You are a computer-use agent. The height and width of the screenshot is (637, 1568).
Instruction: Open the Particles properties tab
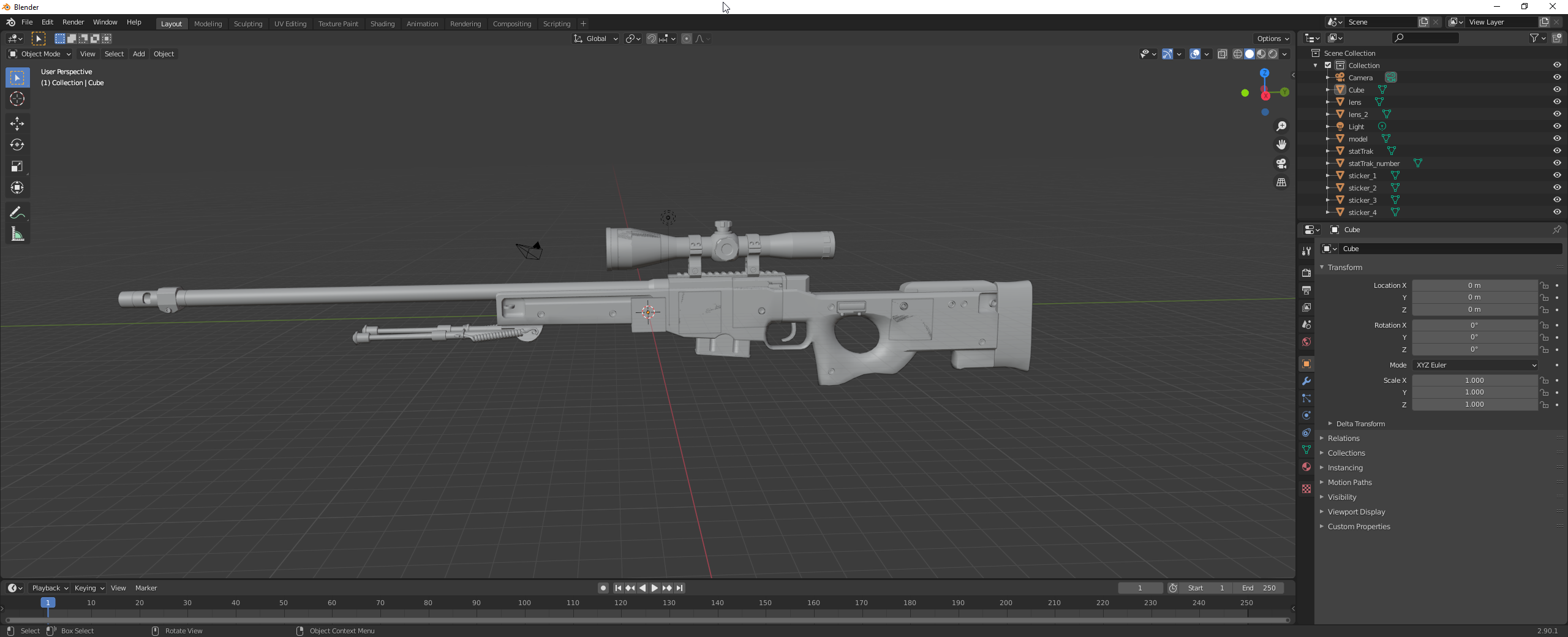1306,398
